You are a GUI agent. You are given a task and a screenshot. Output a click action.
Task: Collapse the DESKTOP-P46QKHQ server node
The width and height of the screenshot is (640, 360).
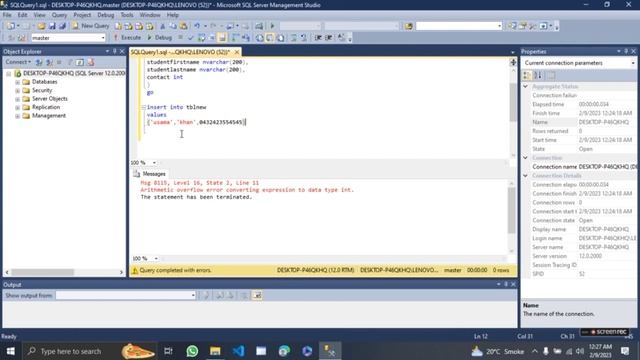point(9,73)
